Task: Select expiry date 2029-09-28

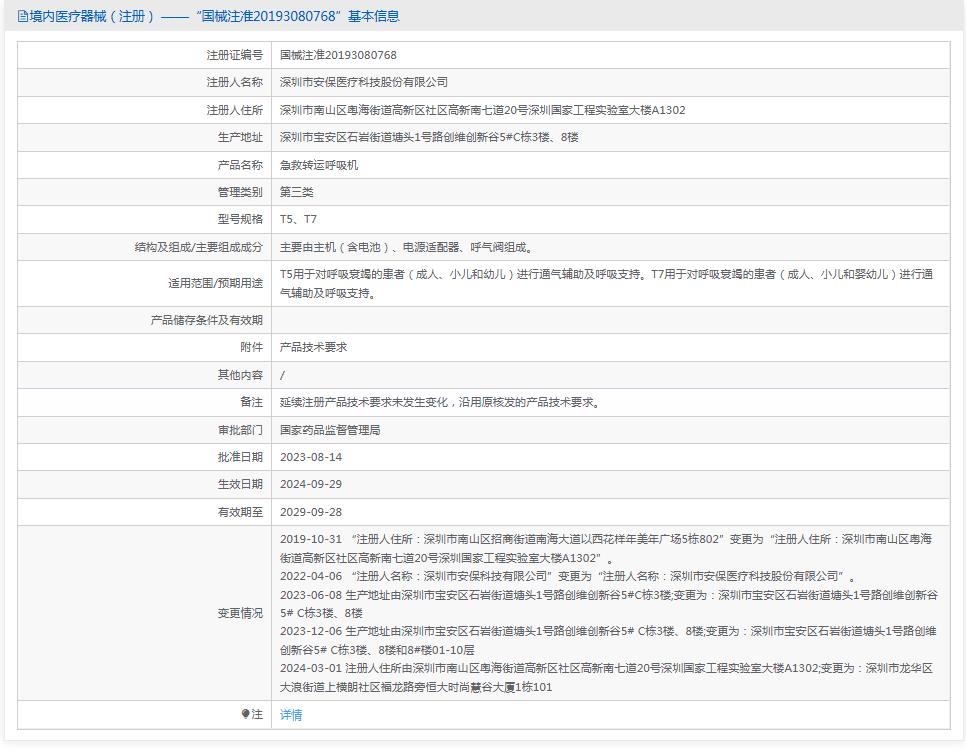Action: click(x=313, y=513)
